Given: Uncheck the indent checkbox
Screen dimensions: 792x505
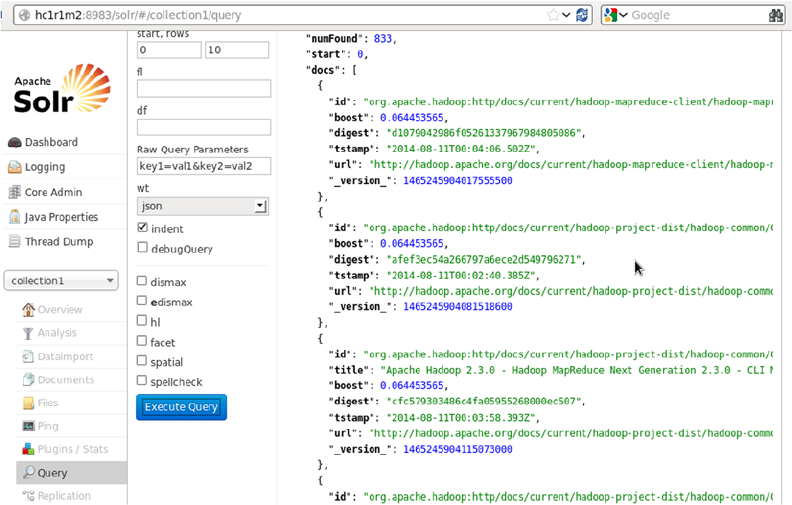Looking at the screenshot, I should click(143, 229).
